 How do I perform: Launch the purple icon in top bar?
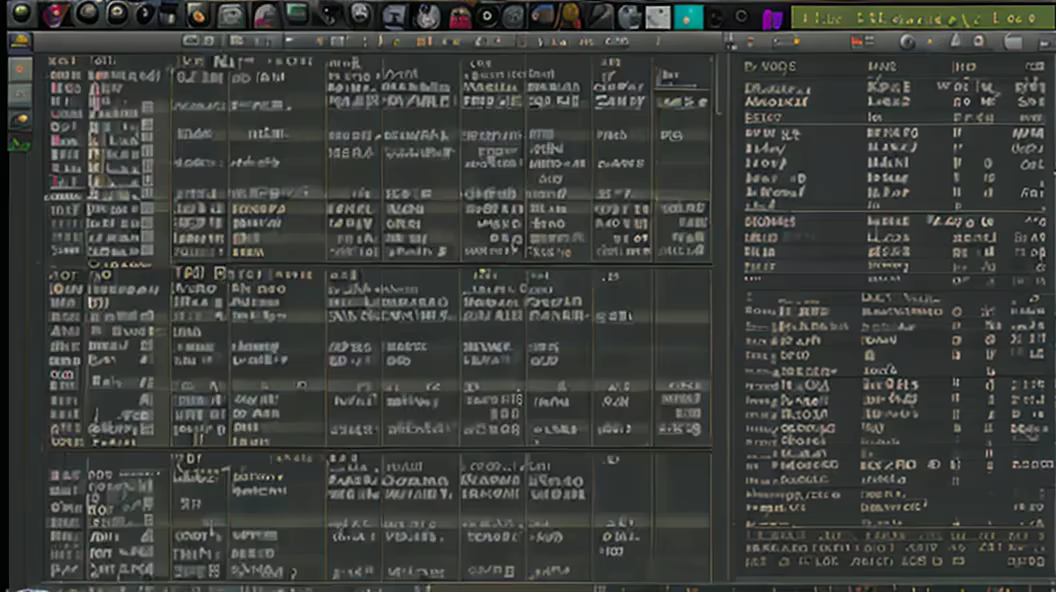click(x=771, y=18)
